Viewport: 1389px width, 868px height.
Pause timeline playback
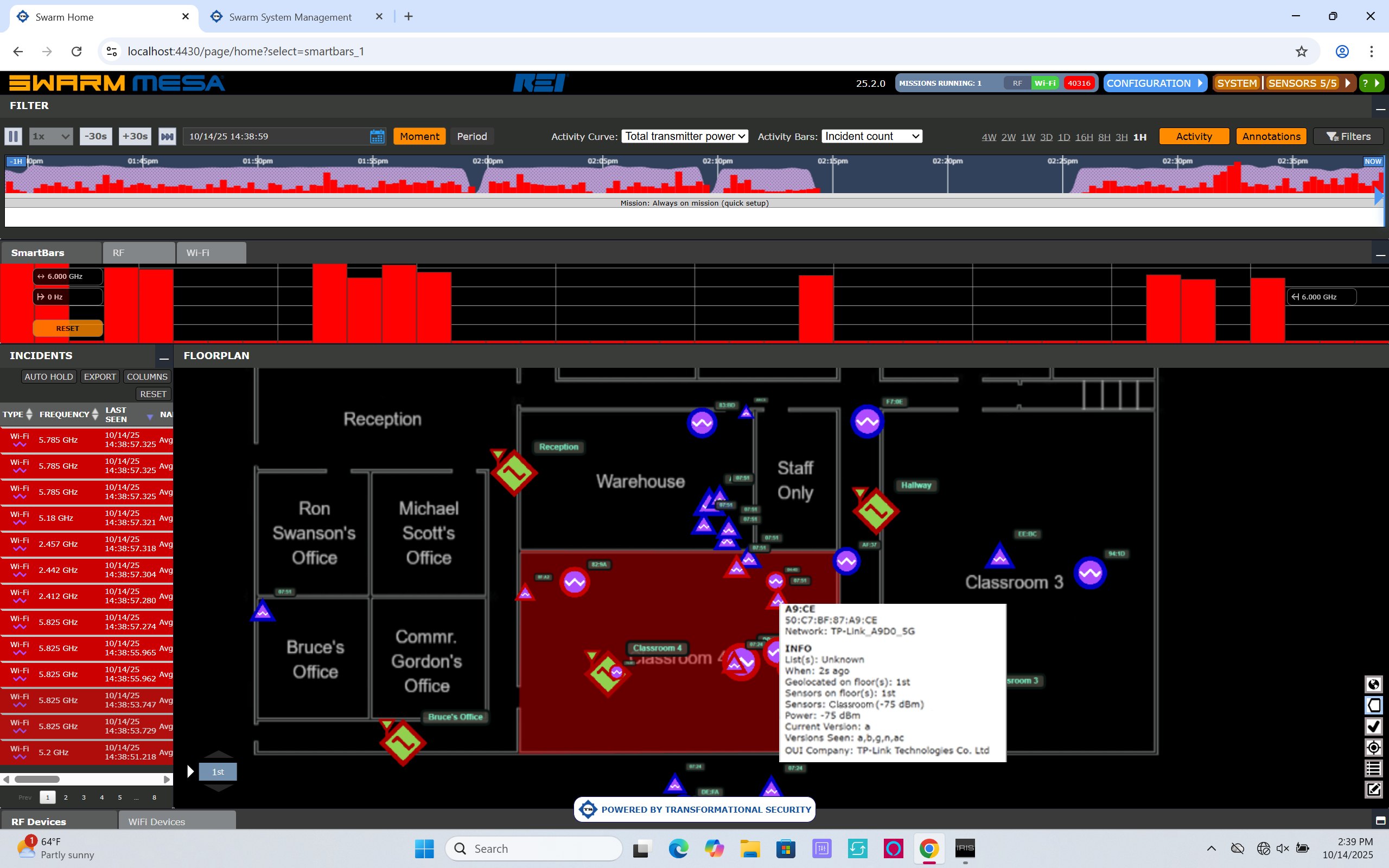(x=13, y=137)
